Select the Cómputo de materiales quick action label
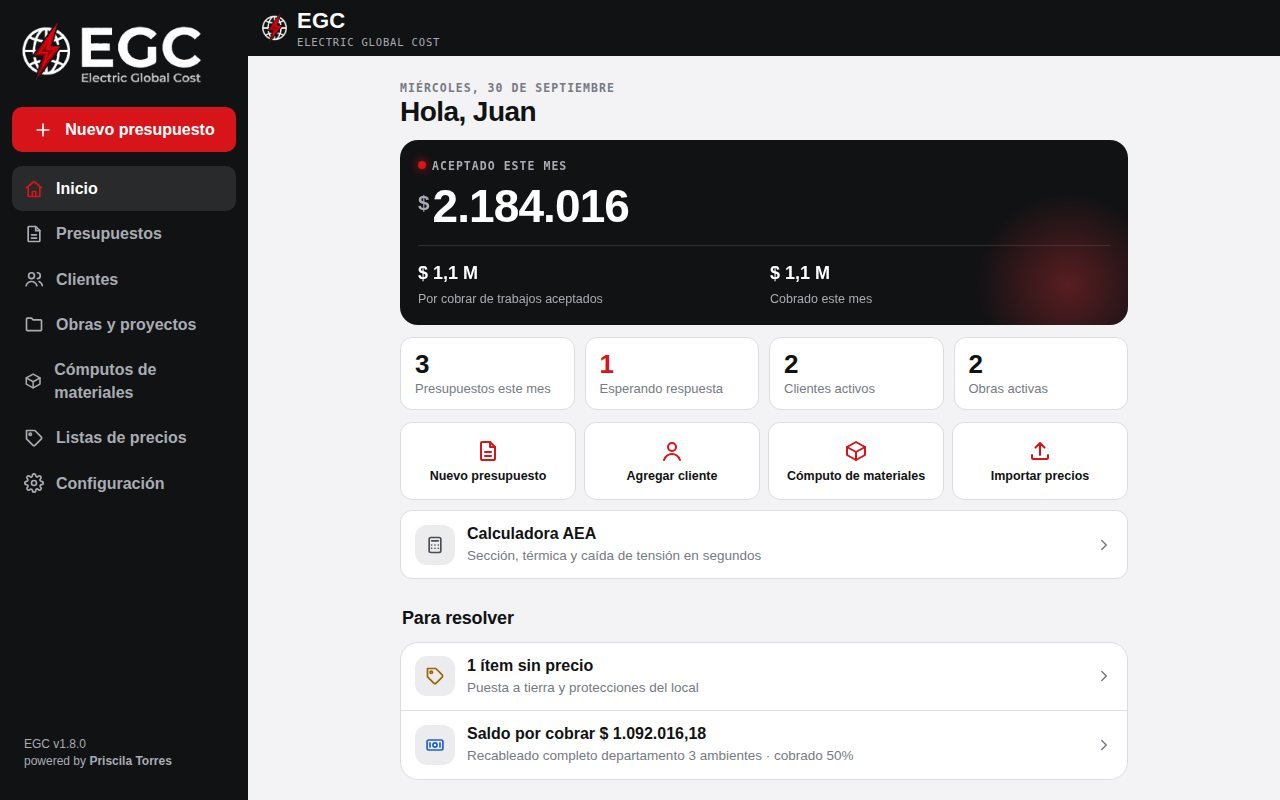Image resolution: width=1280 pixels, height=800 pixels. [x=856, y=476]
